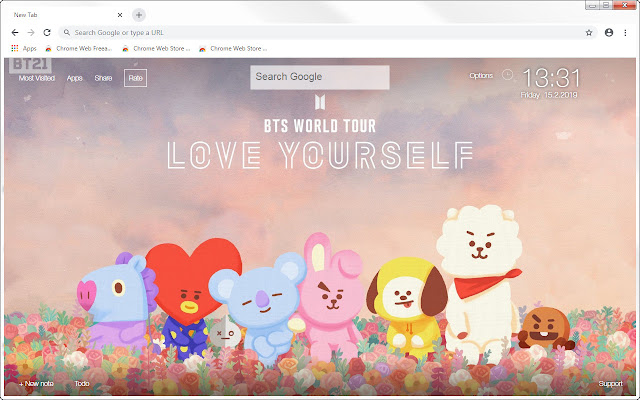This screenshot has width=640, height=400.
Task: Open a new tab with the plus button
Action: point(139,15)
